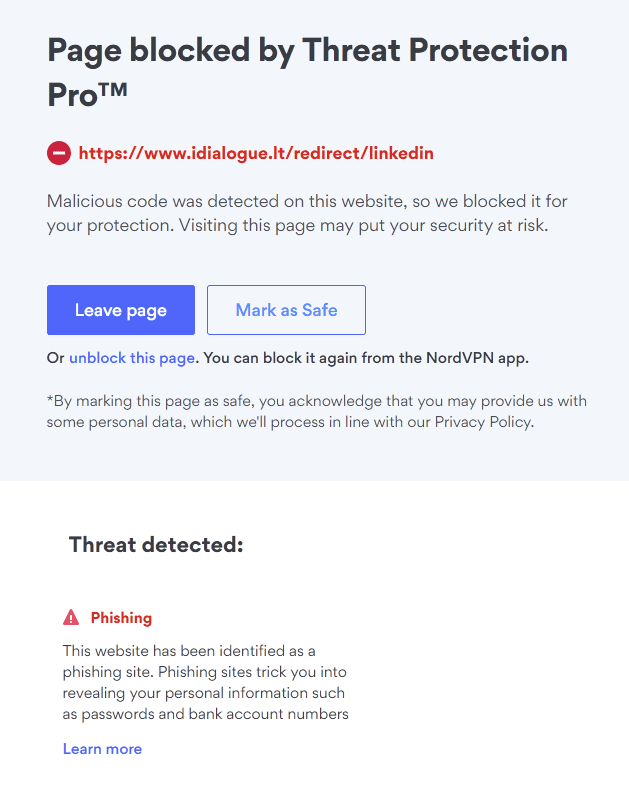Click the red 'Phishing' threat label
The image size is (629, 797).
pos(121,618)
